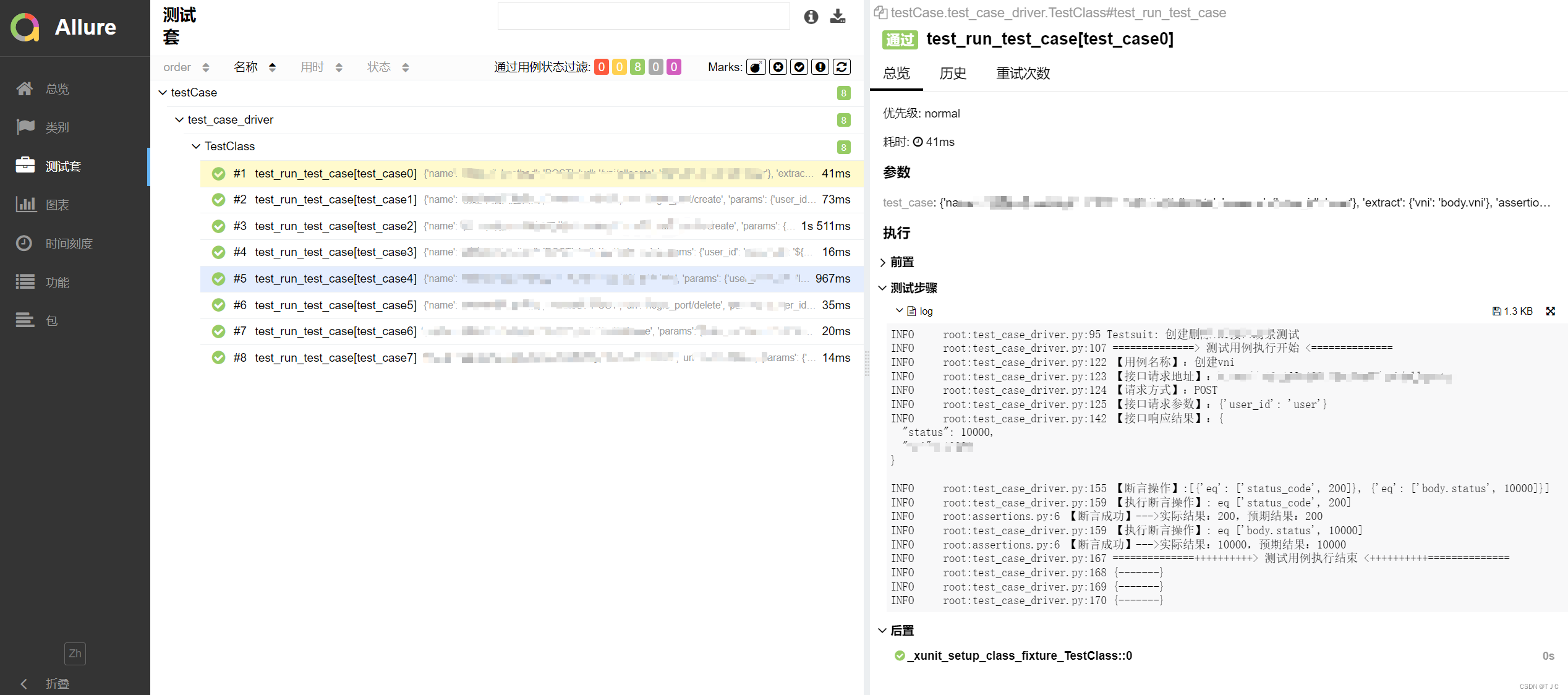Switch to the 总览 tab in test detail
The image size is (1568, 695).
pyautogui.click(x=897, y=74)
